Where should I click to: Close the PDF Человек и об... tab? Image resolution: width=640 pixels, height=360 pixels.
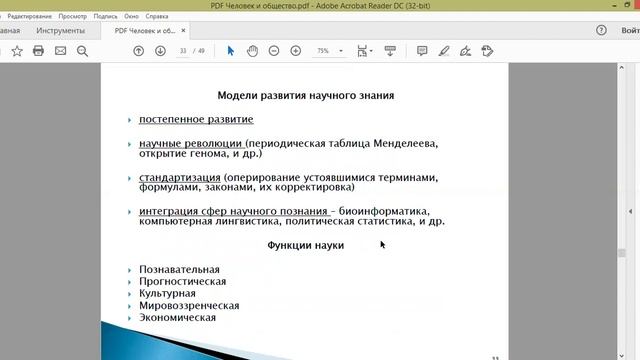point(183,31)
